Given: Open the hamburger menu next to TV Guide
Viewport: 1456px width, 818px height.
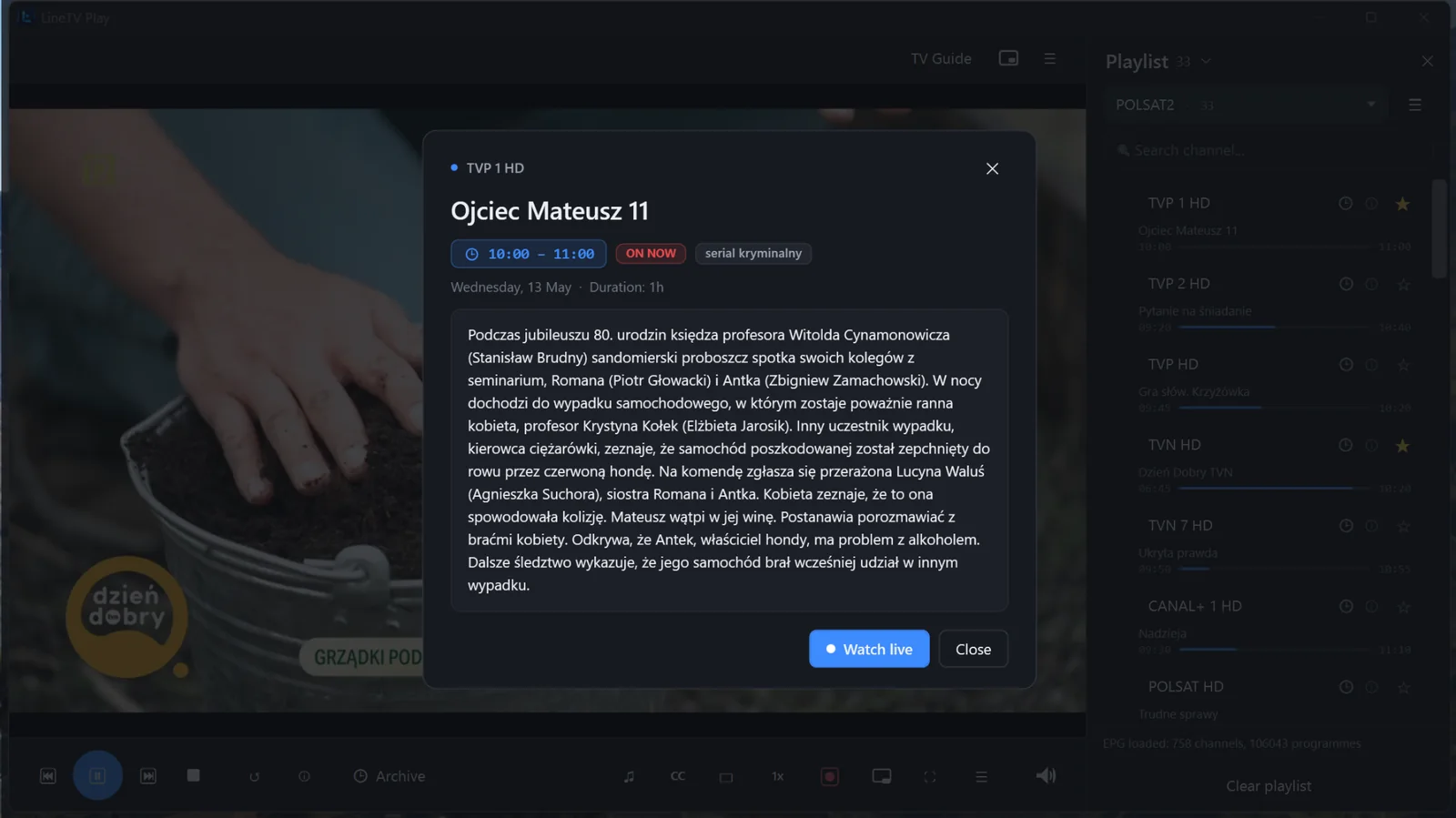Looking at the screenshot, I should pos(1049,58).
